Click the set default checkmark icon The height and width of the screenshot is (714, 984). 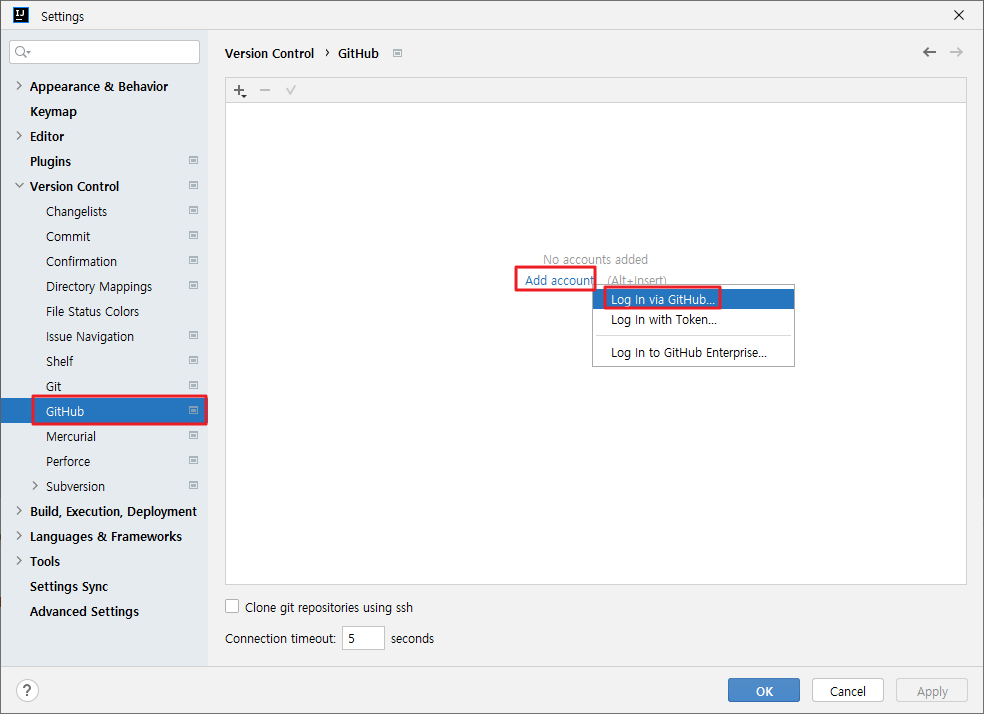(291, 90)
